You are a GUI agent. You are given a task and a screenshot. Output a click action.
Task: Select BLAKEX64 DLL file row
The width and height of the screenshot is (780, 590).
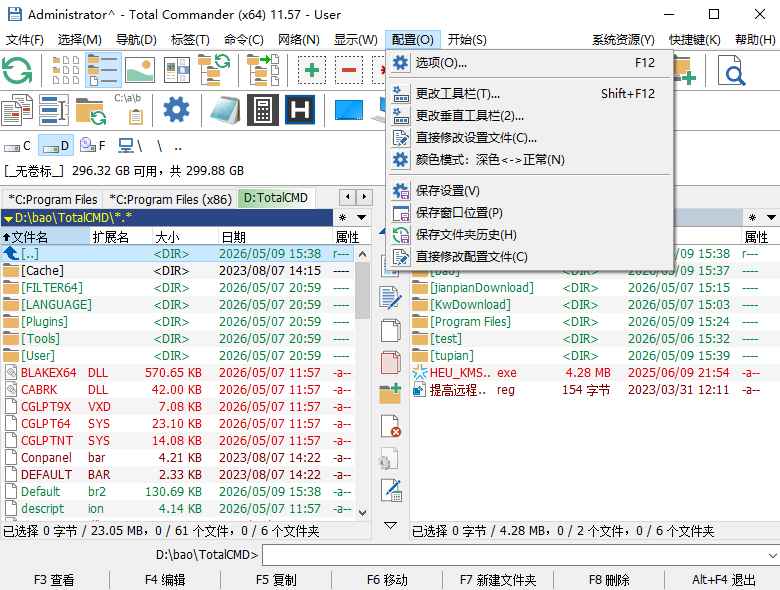pos(178,373)
